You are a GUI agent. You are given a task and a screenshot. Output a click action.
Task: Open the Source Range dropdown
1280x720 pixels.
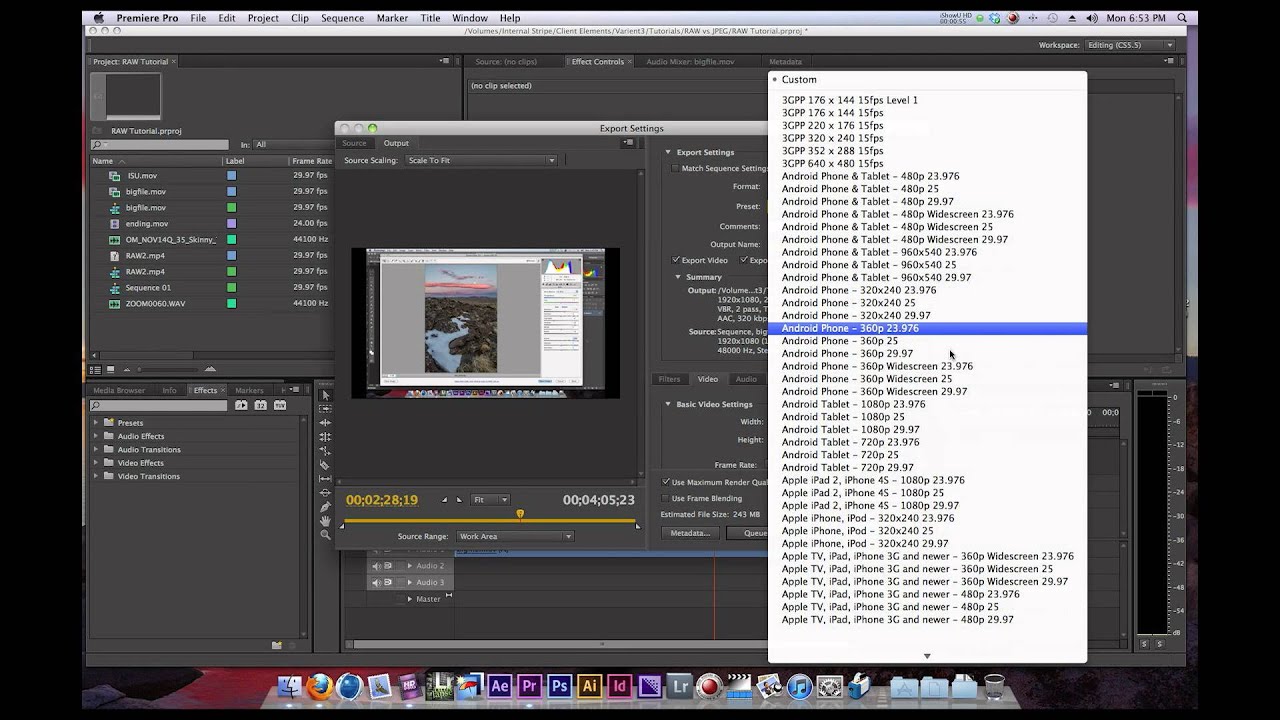tap(514, 536)
